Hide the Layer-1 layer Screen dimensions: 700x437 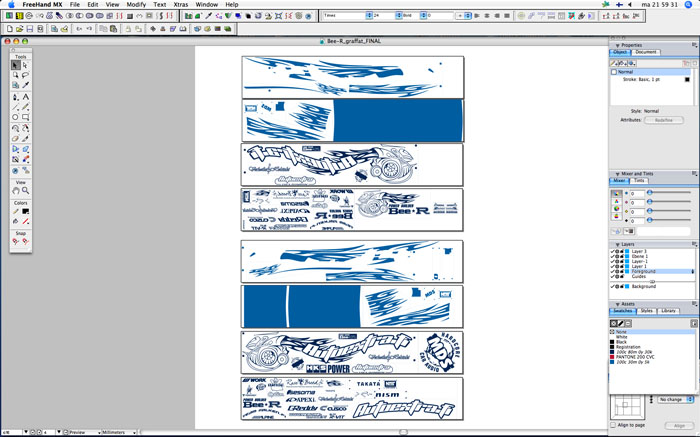click(x=612, y=262)
